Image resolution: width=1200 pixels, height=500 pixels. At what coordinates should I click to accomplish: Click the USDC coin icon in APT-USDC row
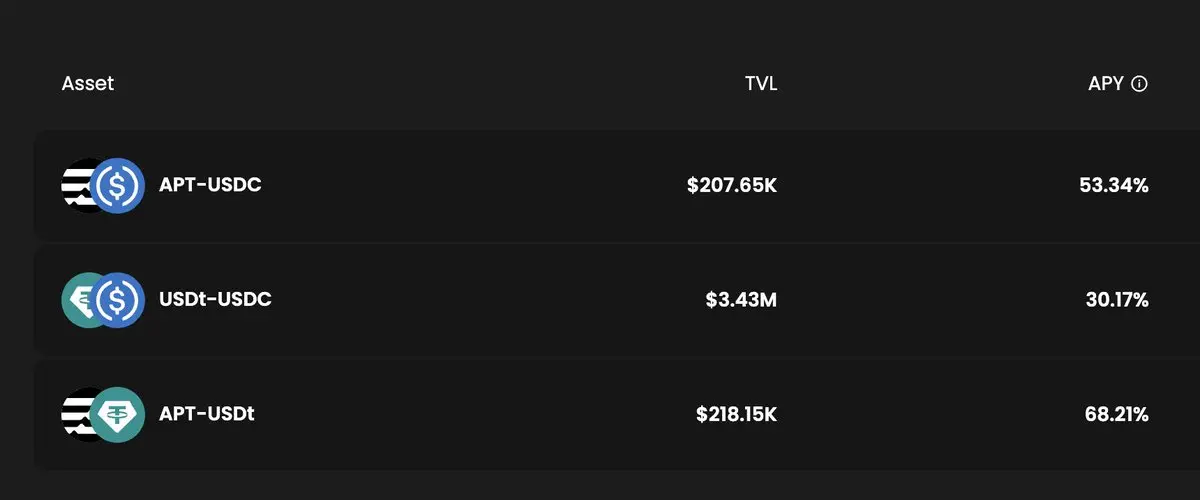(x=118, y=186)
